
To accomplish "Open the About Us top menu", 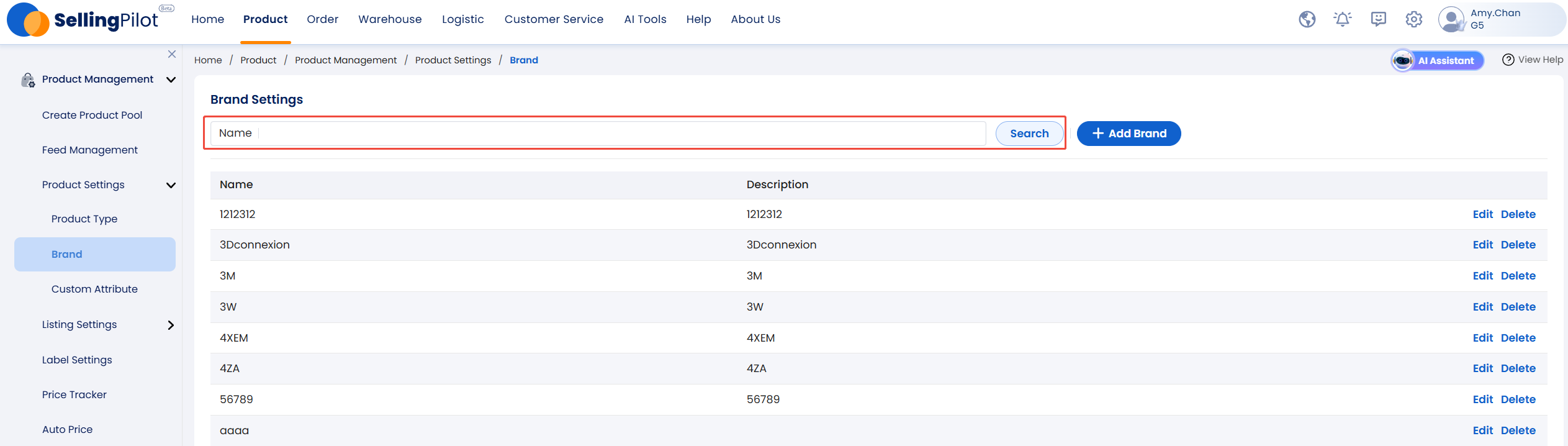I will click(755, 19).
